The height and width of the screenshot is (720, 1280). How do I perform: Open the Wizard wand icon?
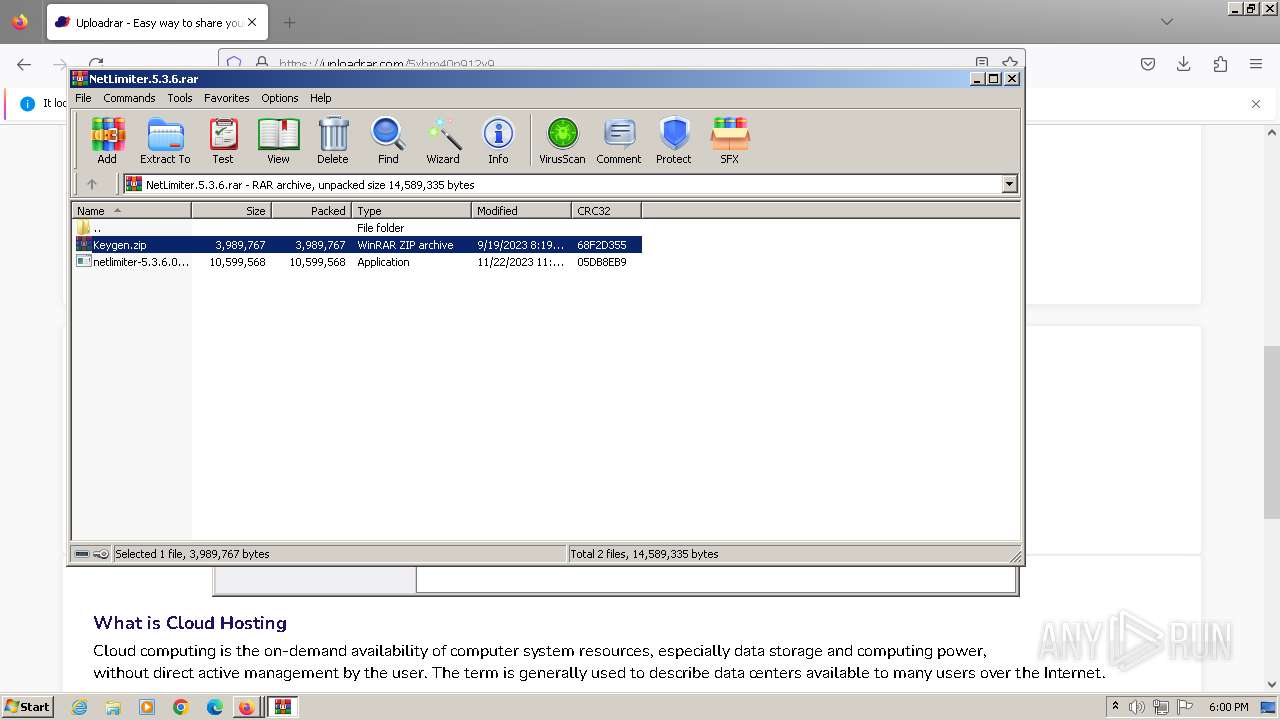(443, 140)
